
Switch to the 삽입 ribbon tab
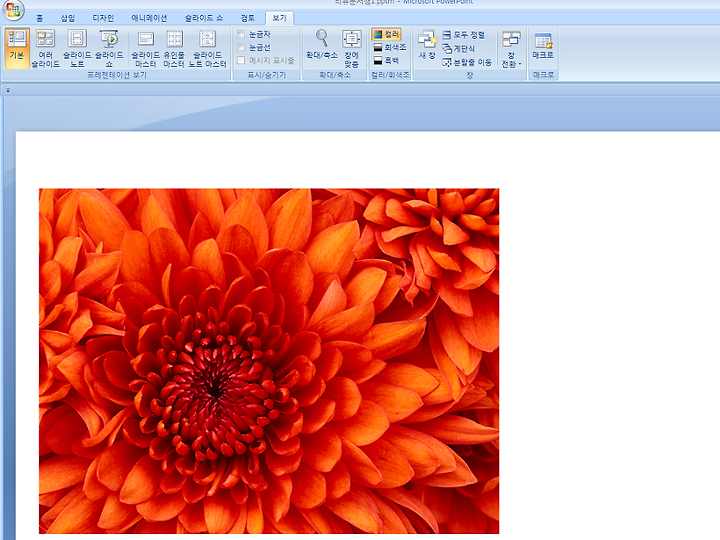click(x=68, y=18)
